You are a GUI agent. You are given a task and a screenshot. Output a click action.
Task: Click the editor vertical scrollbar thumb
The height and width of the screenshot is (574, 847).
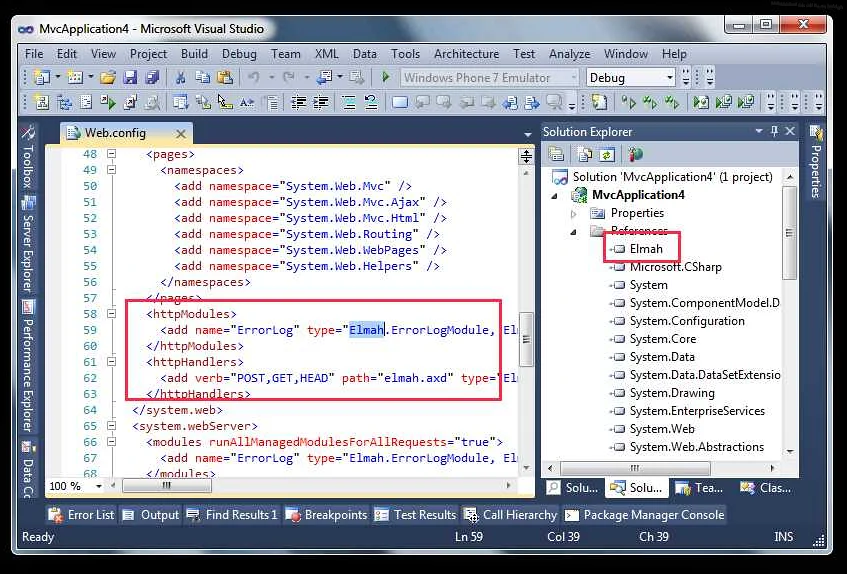[526, 339]
